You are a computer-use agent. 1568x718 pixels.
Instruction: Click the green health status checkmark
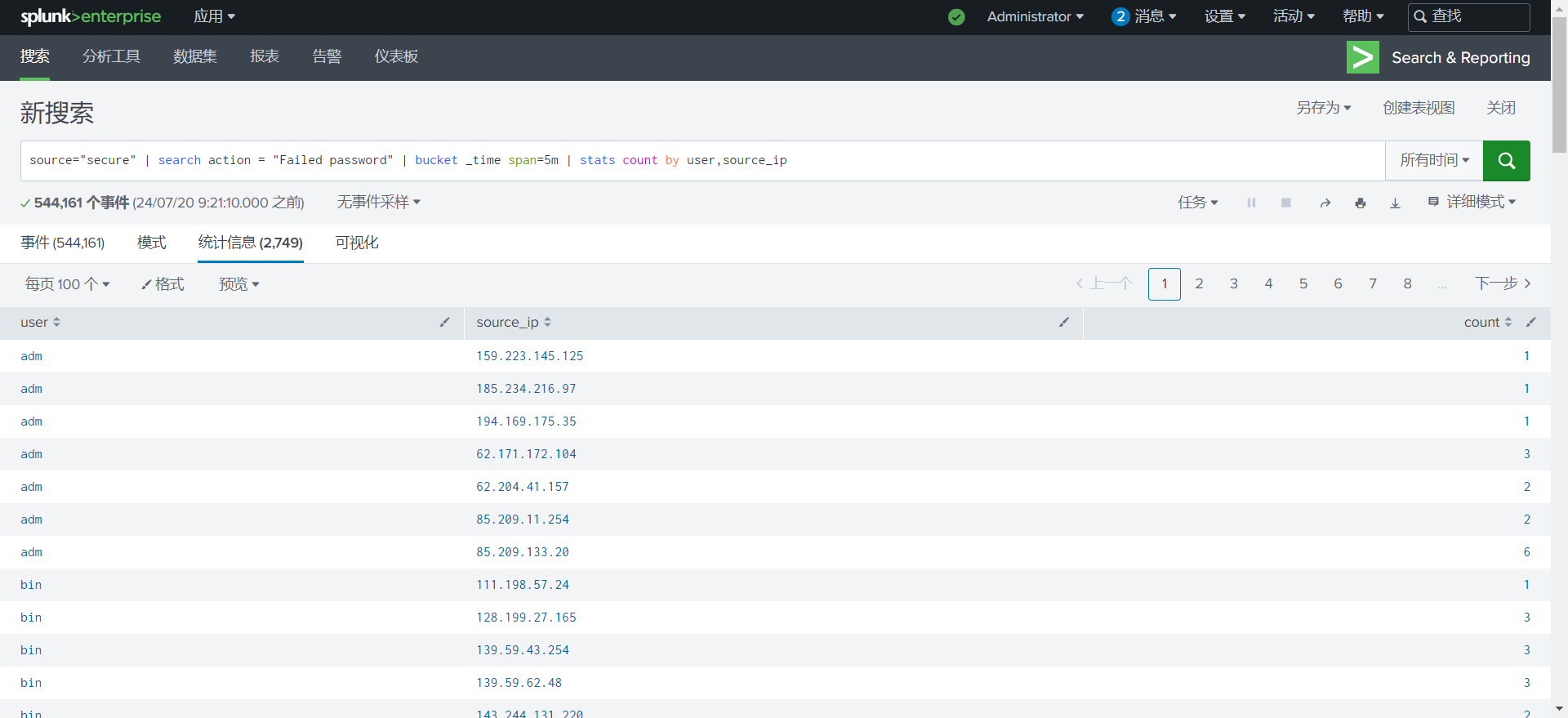(956, 17)
